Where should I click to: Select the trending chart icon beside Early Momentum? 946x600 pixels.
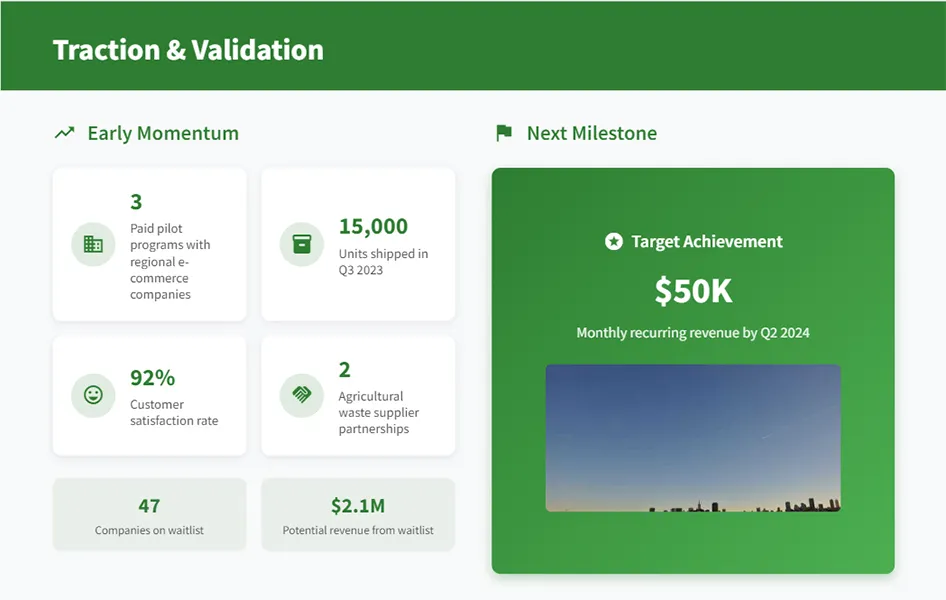(x=63, y=131)
